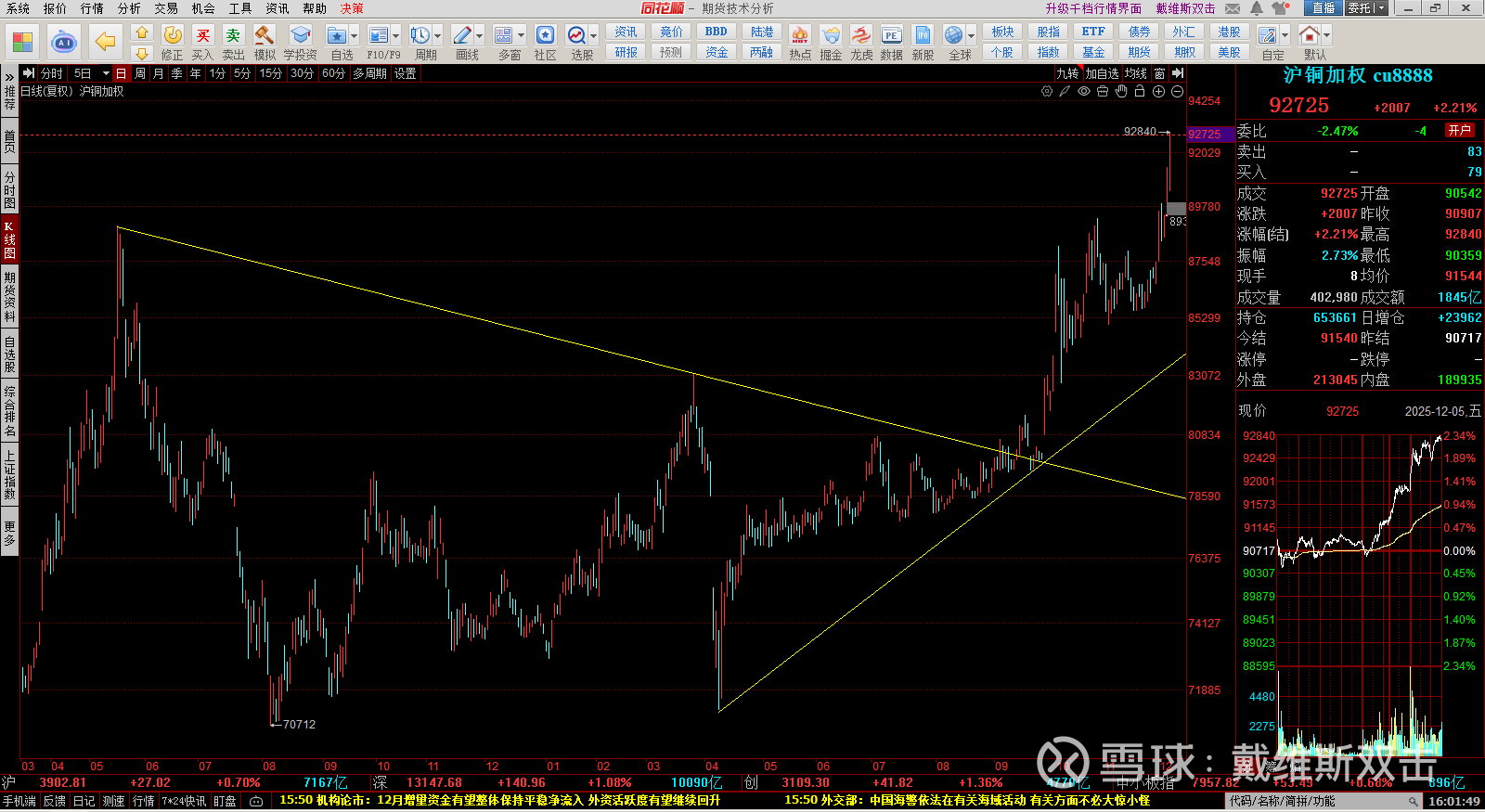Expand the 5日 period dropdown arrow

106,73
